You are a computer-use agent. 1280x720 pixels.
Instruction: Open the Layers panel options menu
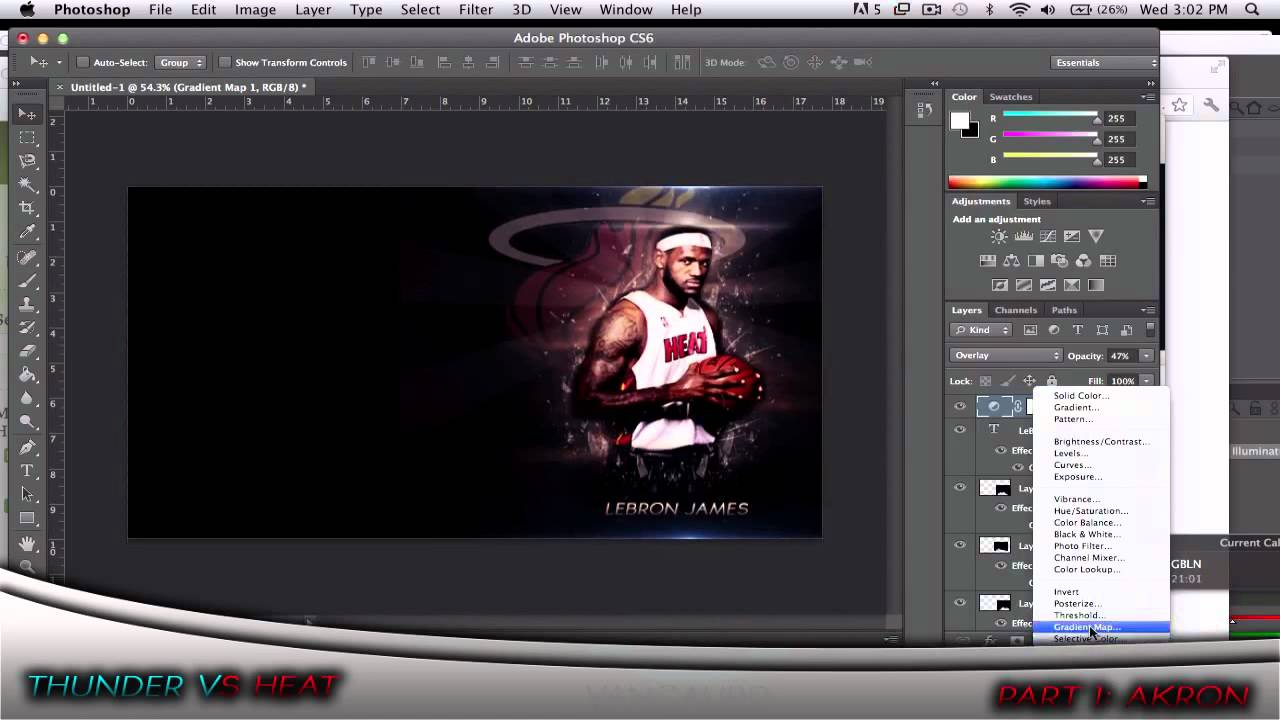(x=1147, y=310)
